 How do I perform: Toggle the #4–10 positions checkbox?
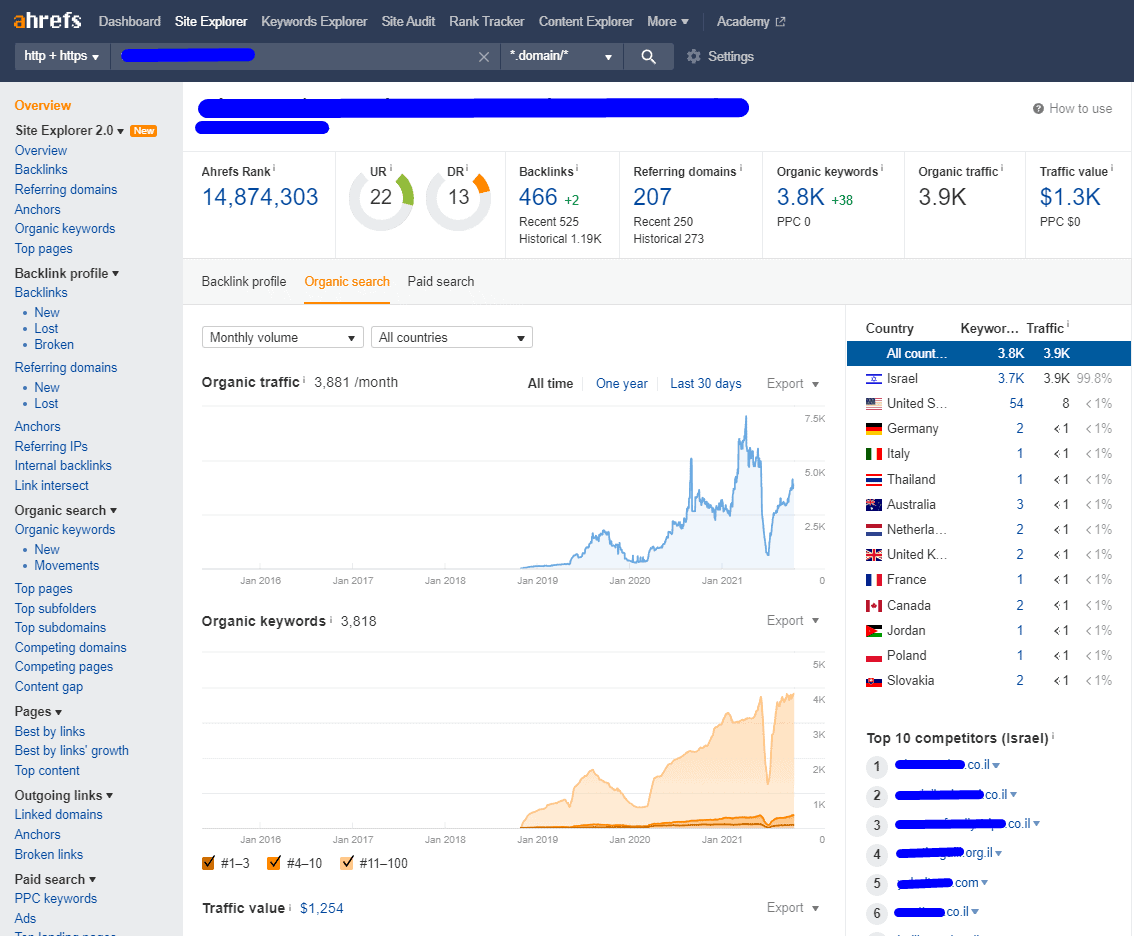click(x=274, y=863)
